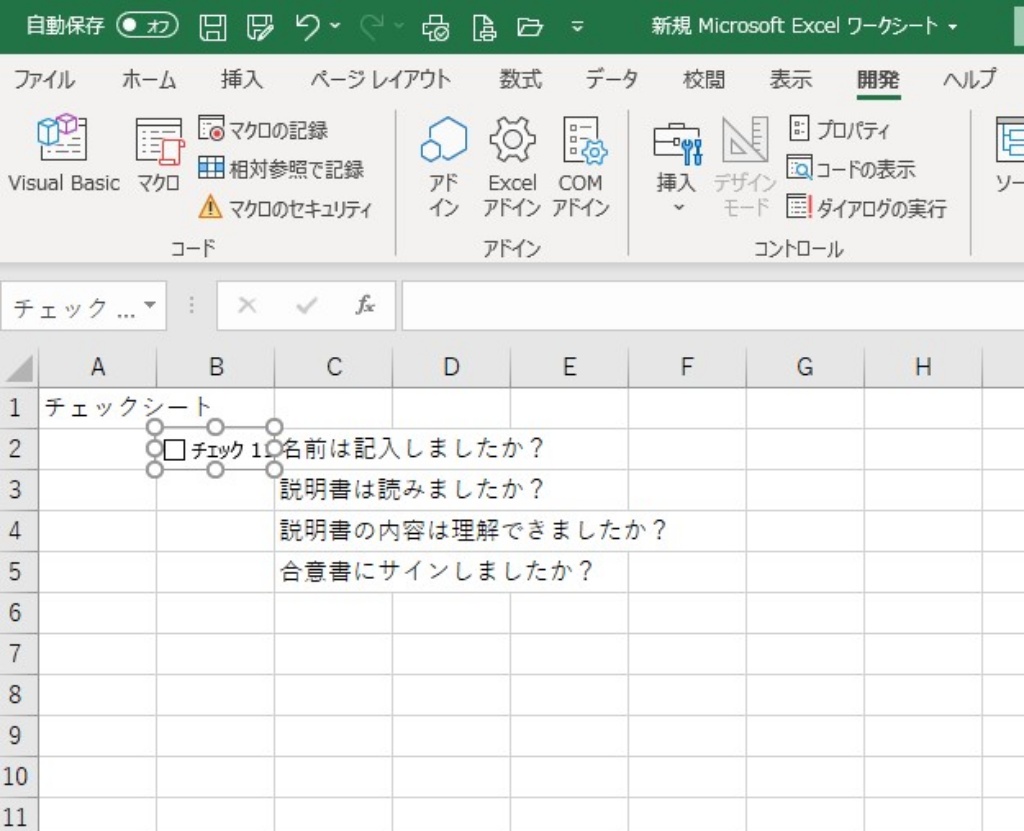Open control プロパティ
1024x831 pixels.
click(839, 129)
